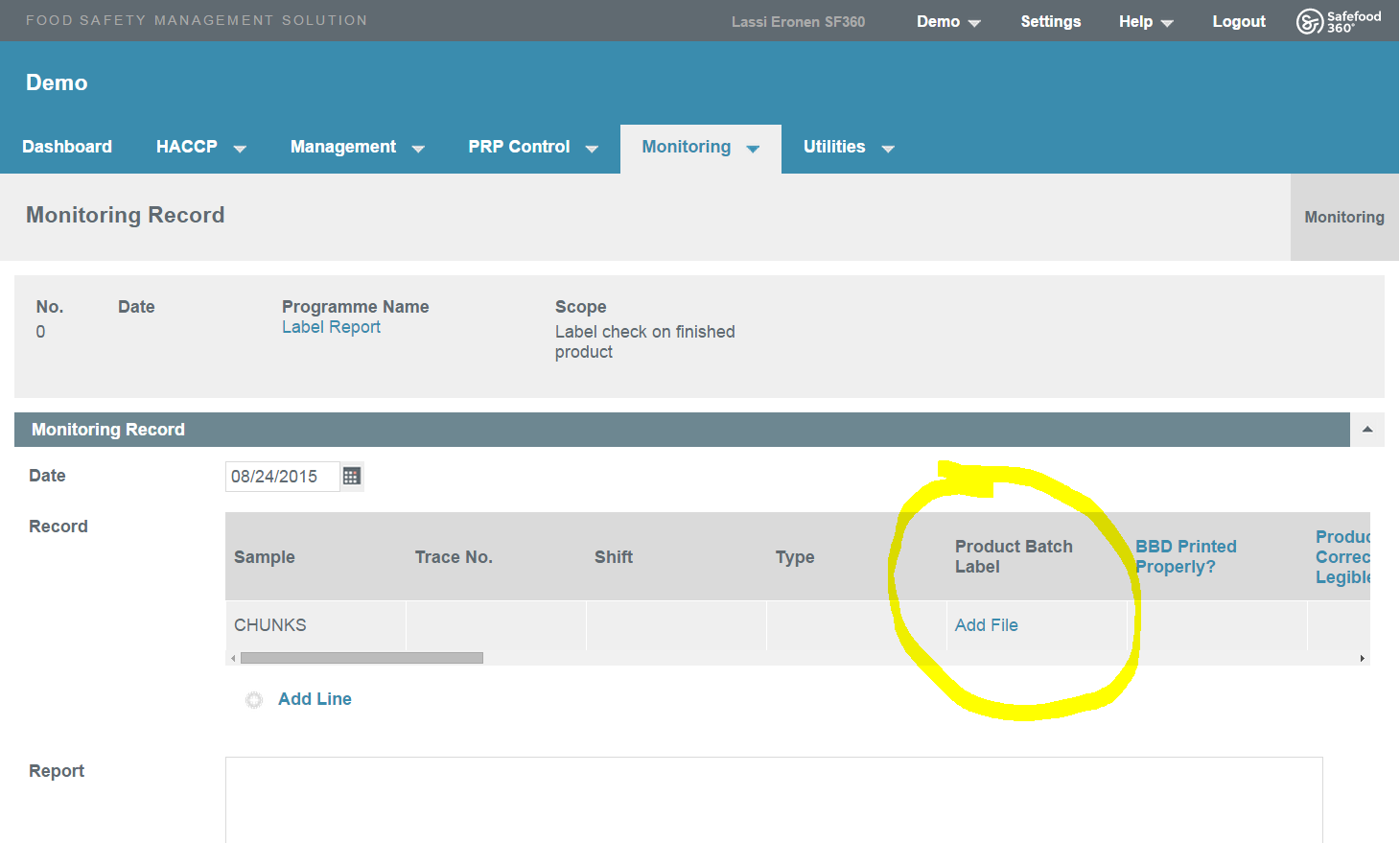Open the date picker calendar icon
1400x843 pixels.
point(352,477)
